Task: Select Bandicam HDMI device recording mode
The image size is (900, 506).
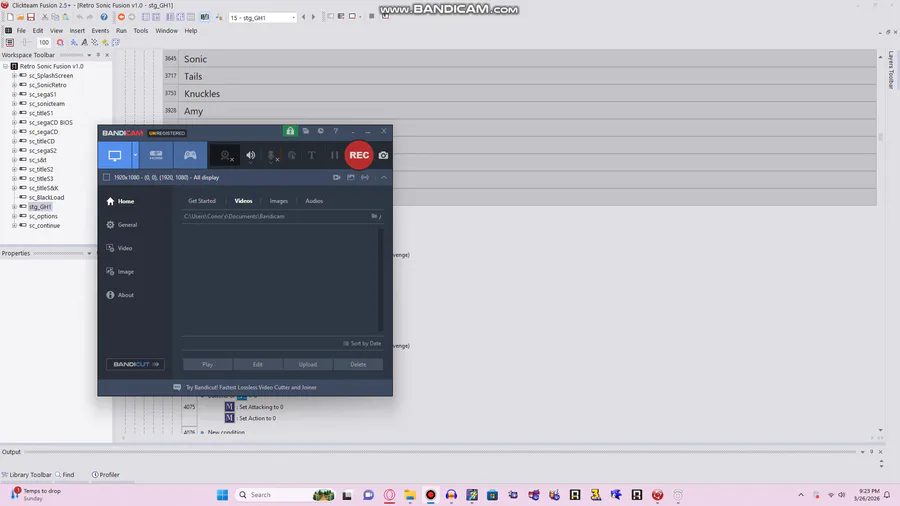Action: coord(156,155)
